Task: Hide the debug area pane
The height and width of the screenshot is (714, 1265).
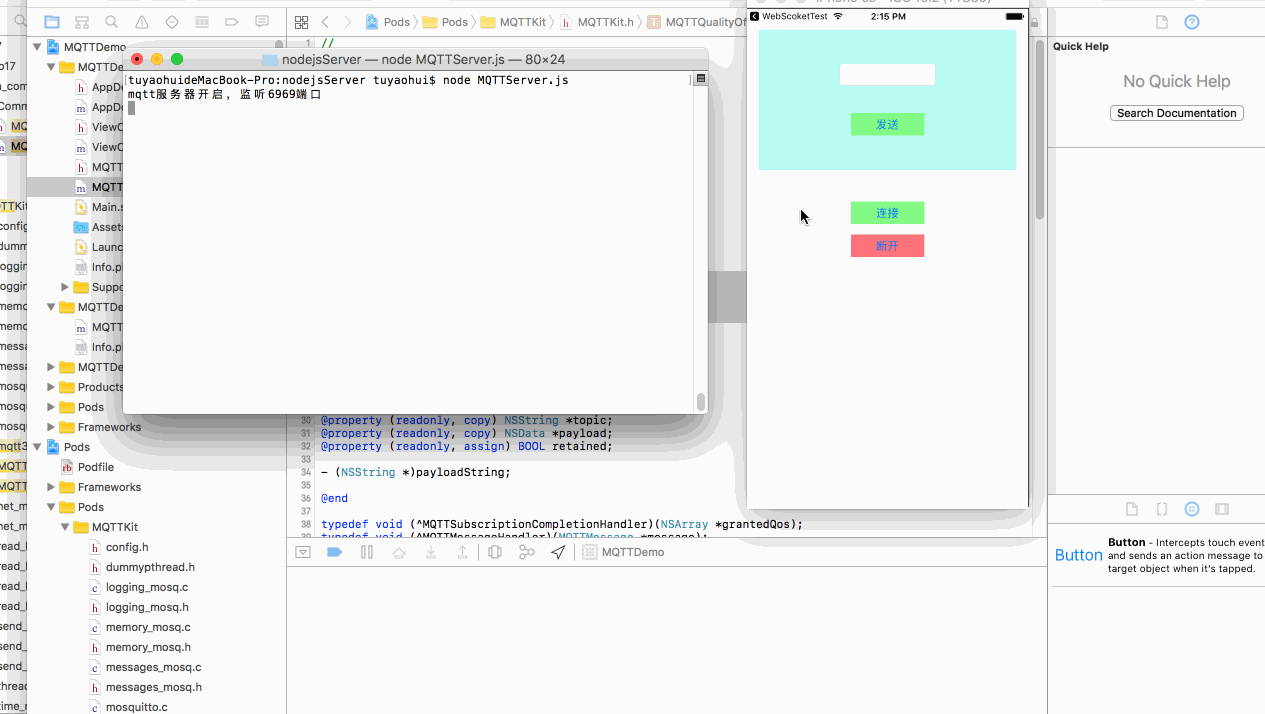Action: (302, 552)
